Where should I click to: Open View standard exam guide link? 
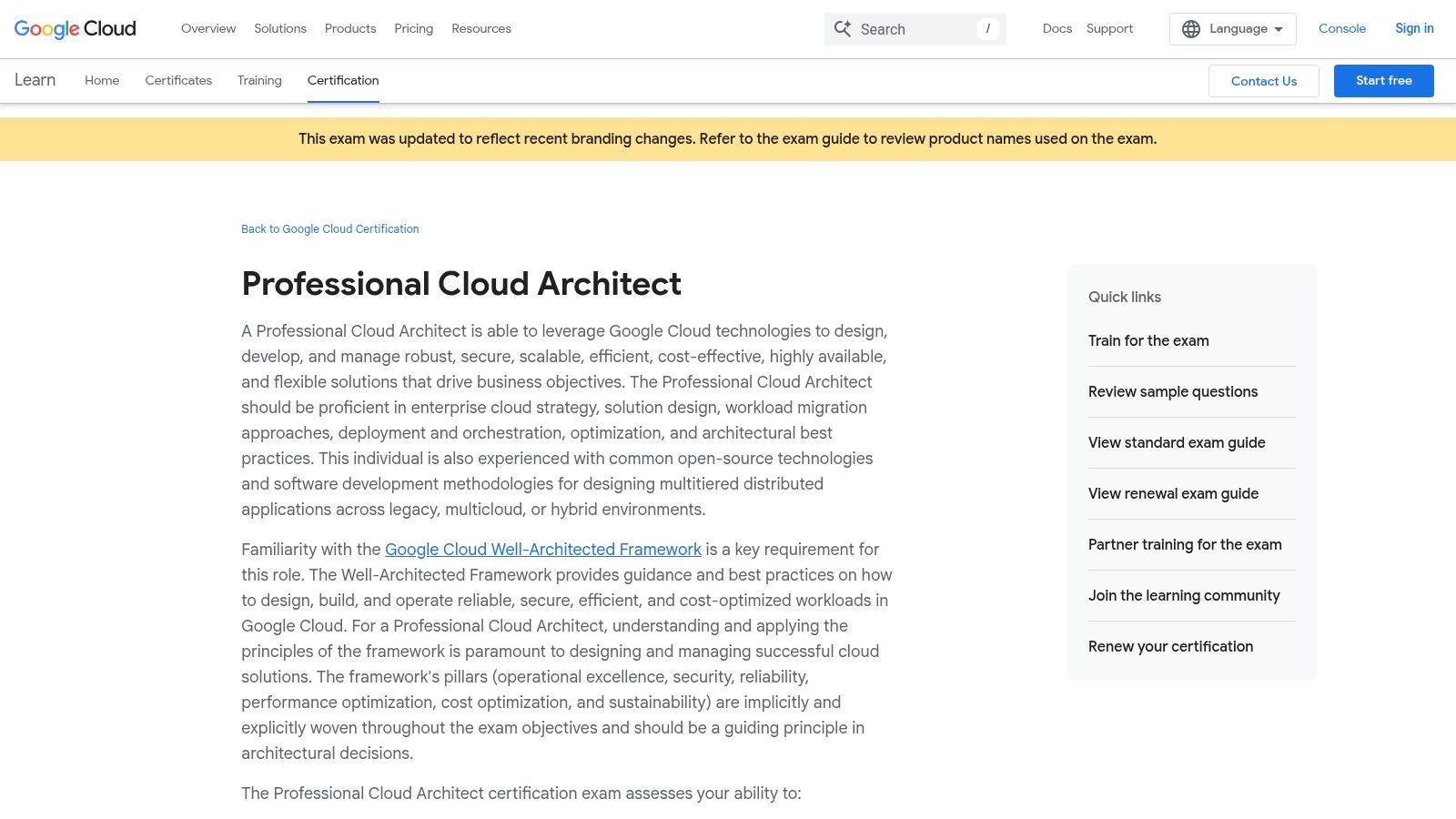tap(1177, 443)
